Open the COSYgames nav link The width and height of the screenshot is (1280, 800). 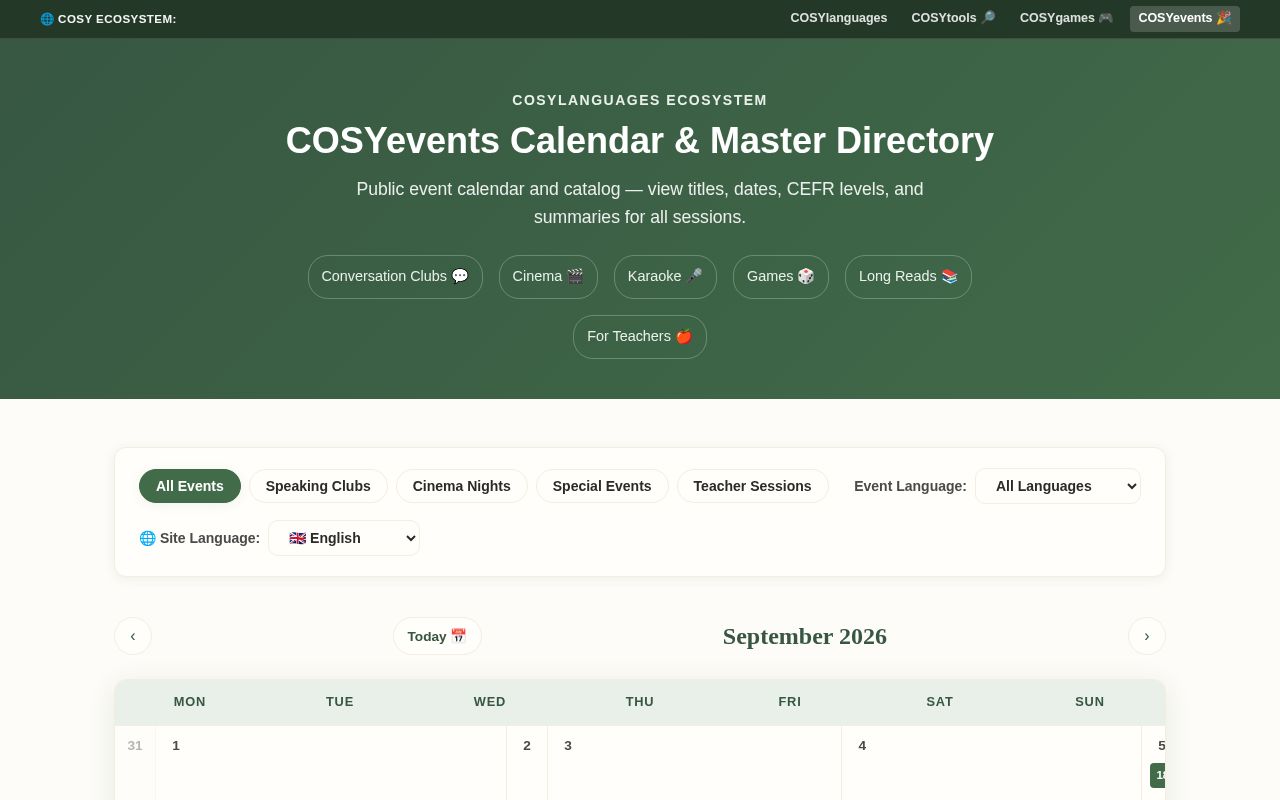tap(1066, 18)
